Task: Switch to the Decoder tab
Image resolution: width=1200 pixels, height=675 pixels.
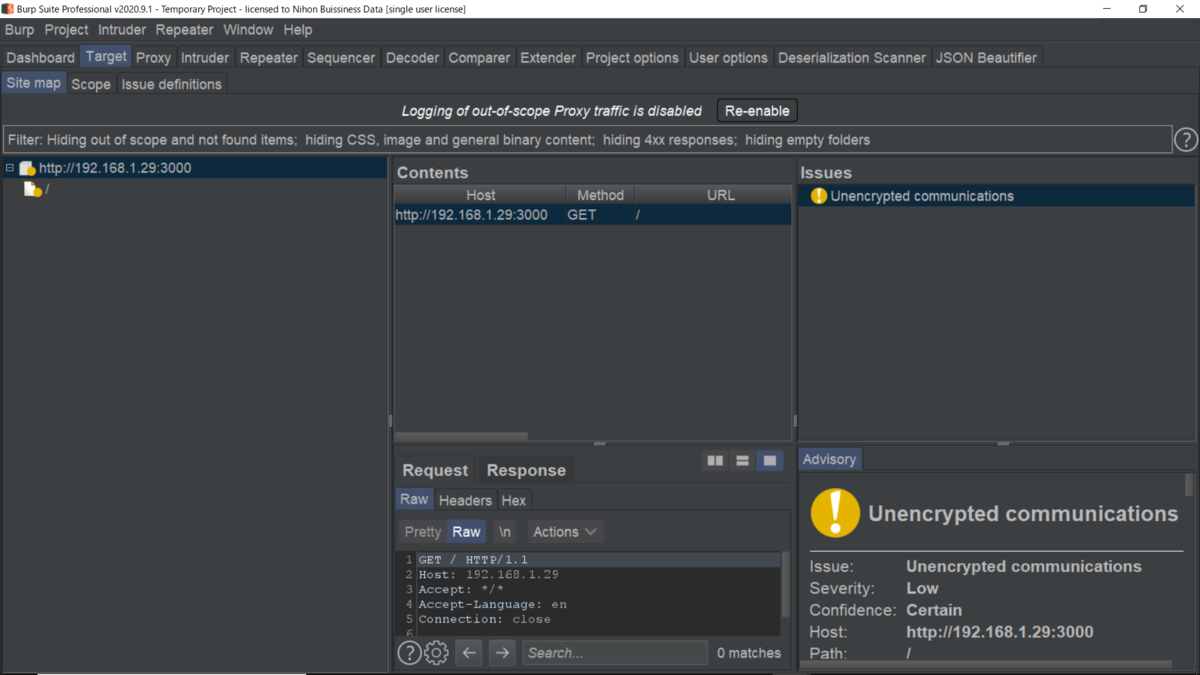Action: tap(413, 58)
